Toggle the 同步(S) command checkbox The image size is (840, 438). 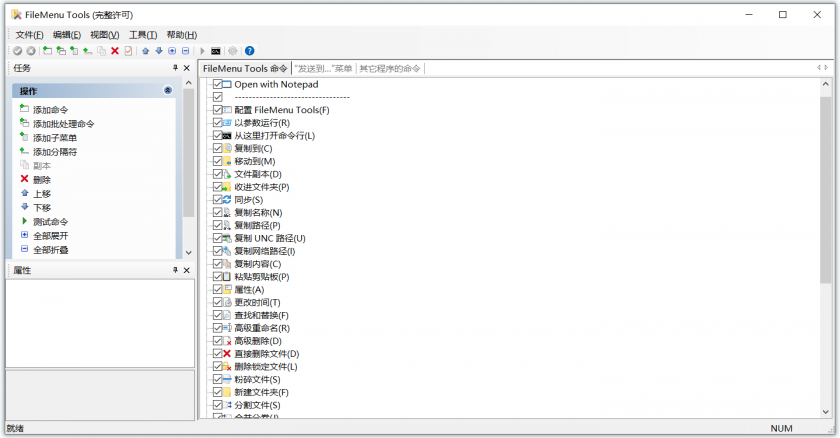pos(217,200)
